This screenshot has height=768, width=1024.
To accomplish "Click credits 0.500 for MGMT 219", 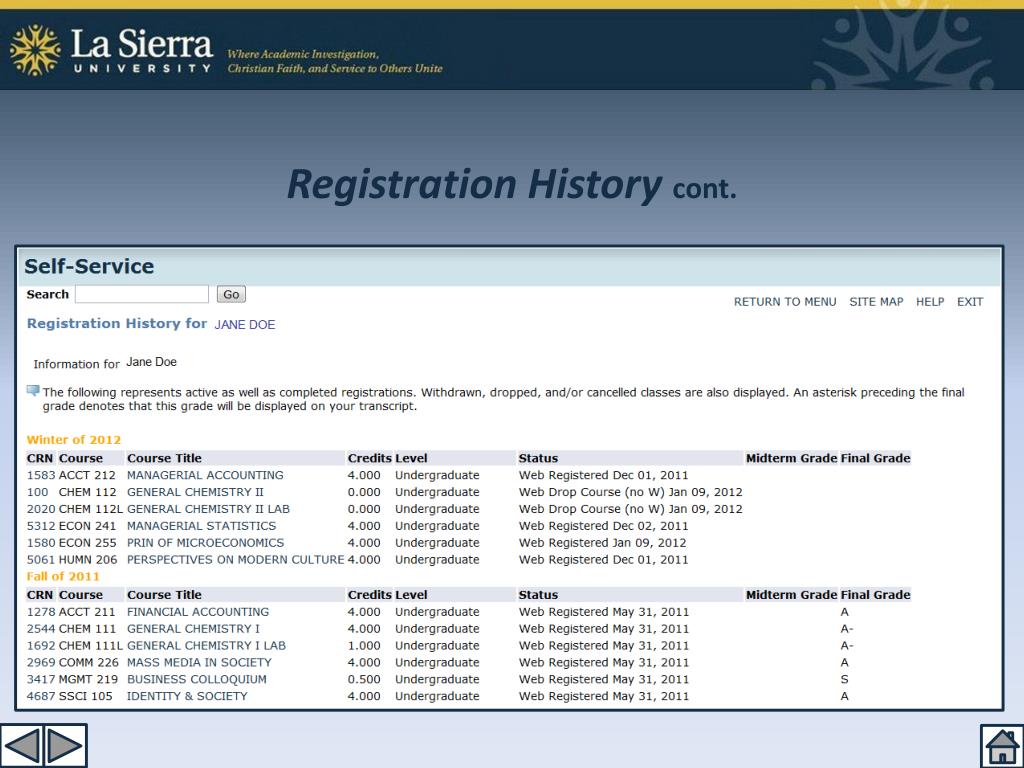I will [x=364, y=680].
